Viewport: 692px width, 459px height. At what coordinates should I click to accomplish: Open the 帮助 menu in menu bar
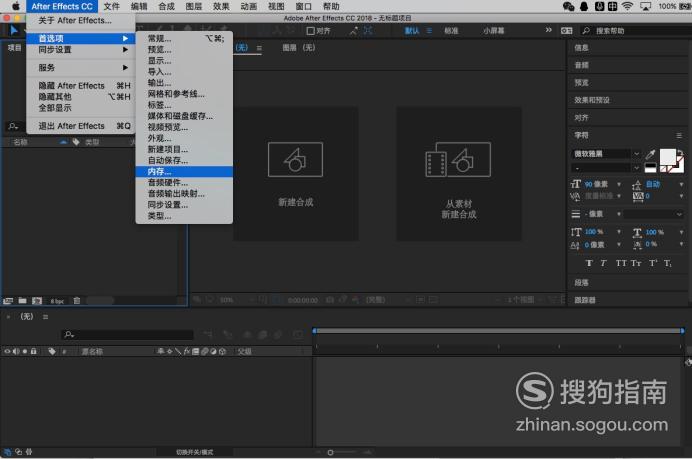[x=331, y=6]
